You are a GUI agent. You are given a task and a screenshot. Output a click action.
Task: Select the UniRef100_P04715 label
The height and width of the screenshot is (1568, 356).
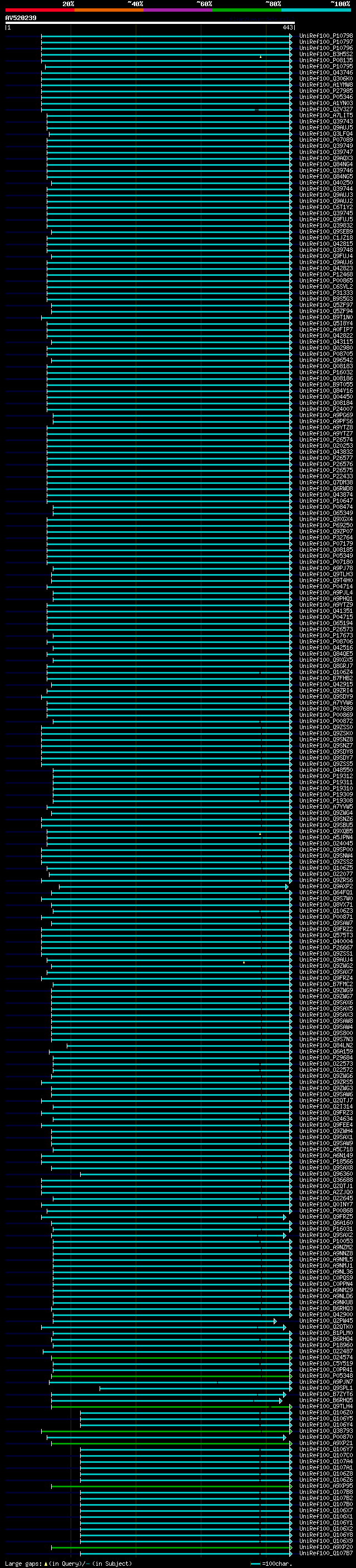point(326,617)
